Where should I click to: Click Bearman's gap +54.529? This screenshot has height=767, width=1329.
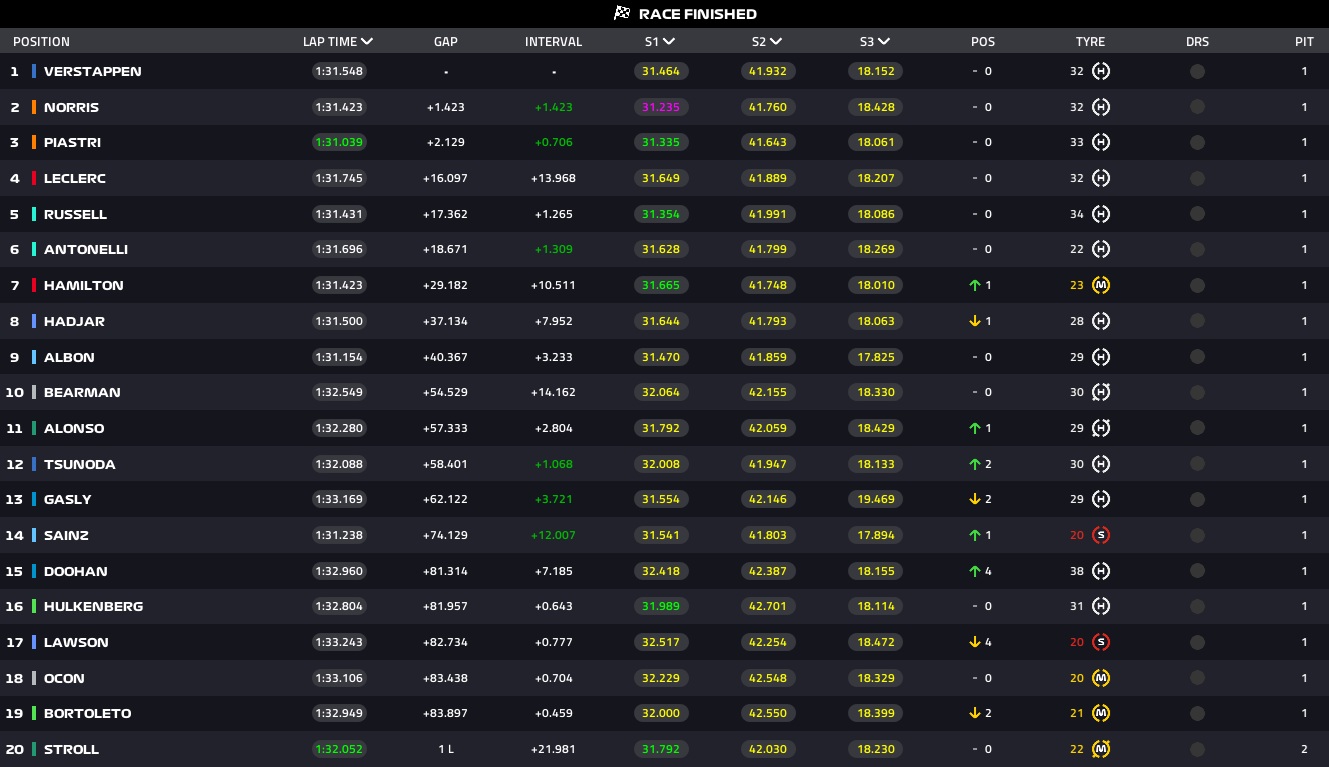click(446, 392)
